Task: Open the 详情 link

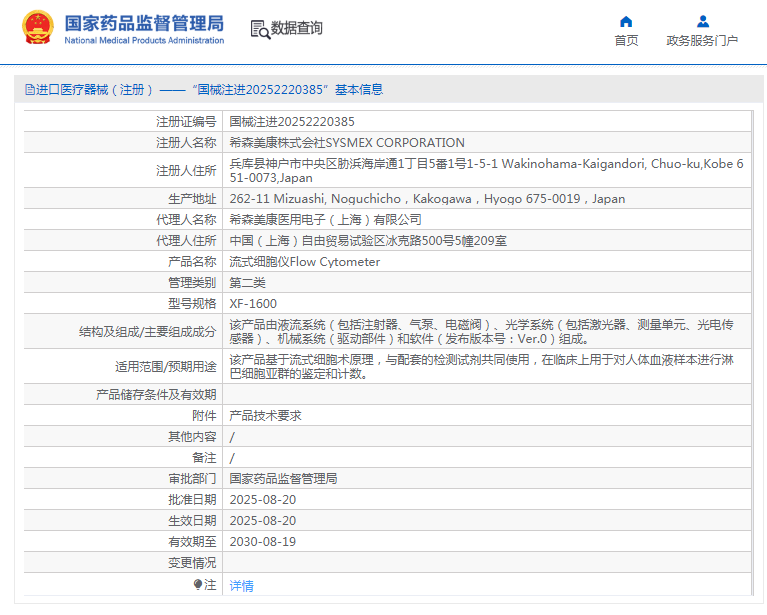Action: click(x=242, y=585)
